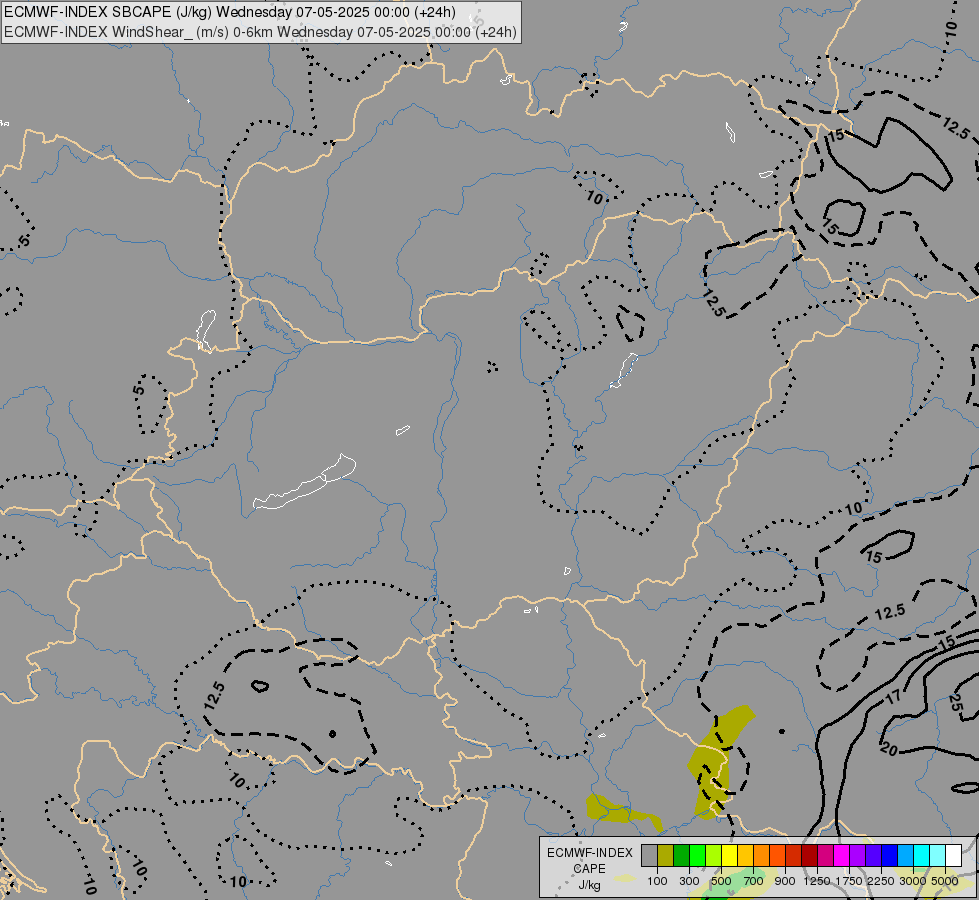The width and height of the screenshot is (979, 900).
Task: Select the pure blue legend swatch
Action: click(890, 855)
